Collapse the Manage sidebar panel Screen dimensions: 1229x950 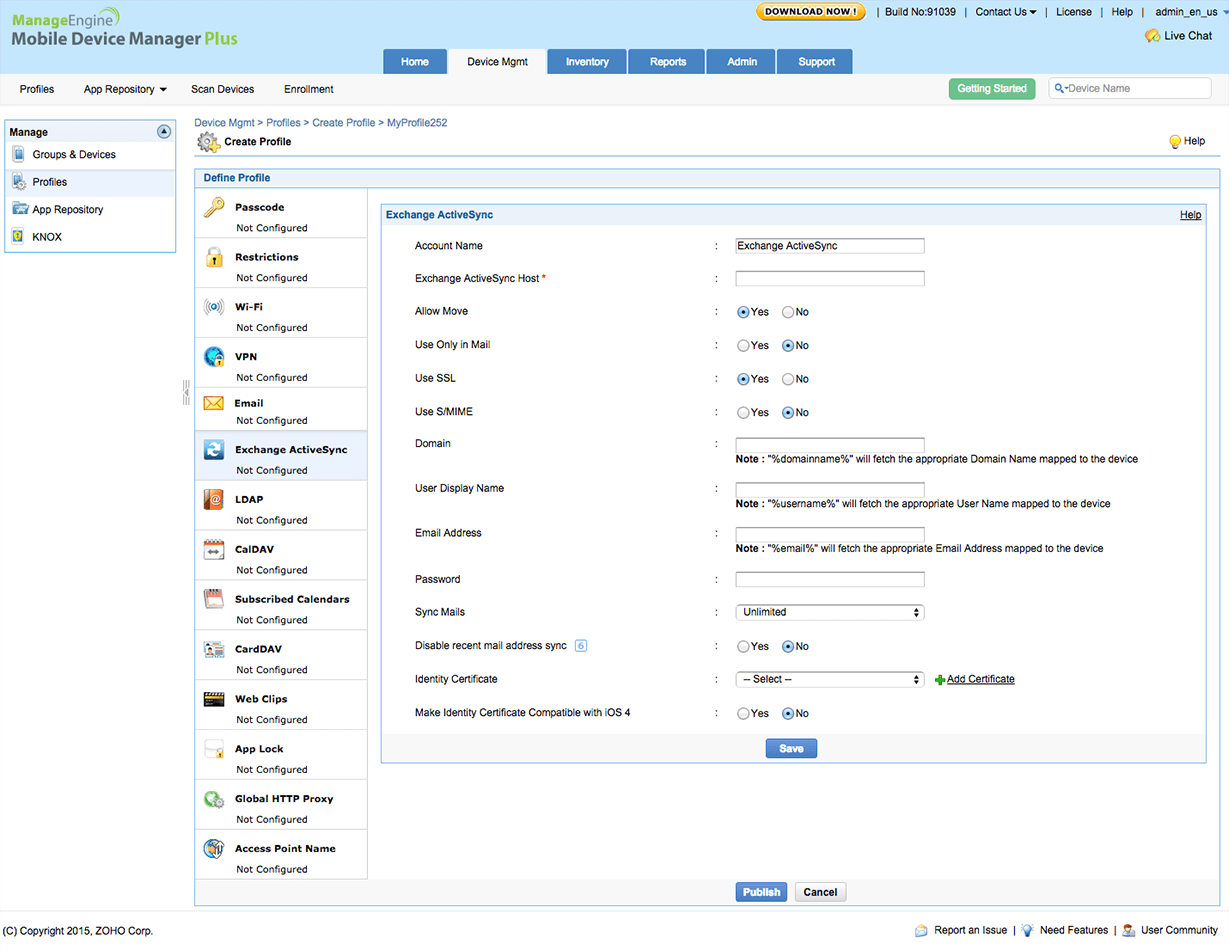coord(164,132)
